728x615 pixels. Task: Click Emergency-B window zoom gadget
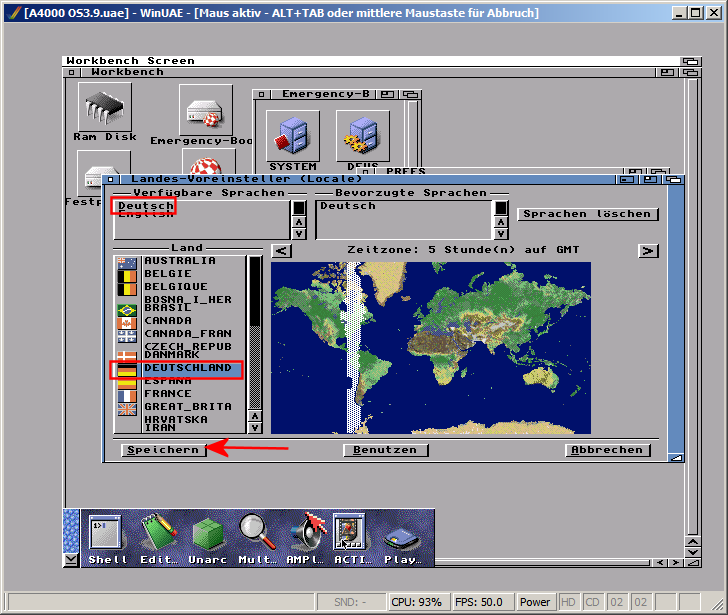coord(387,94)
